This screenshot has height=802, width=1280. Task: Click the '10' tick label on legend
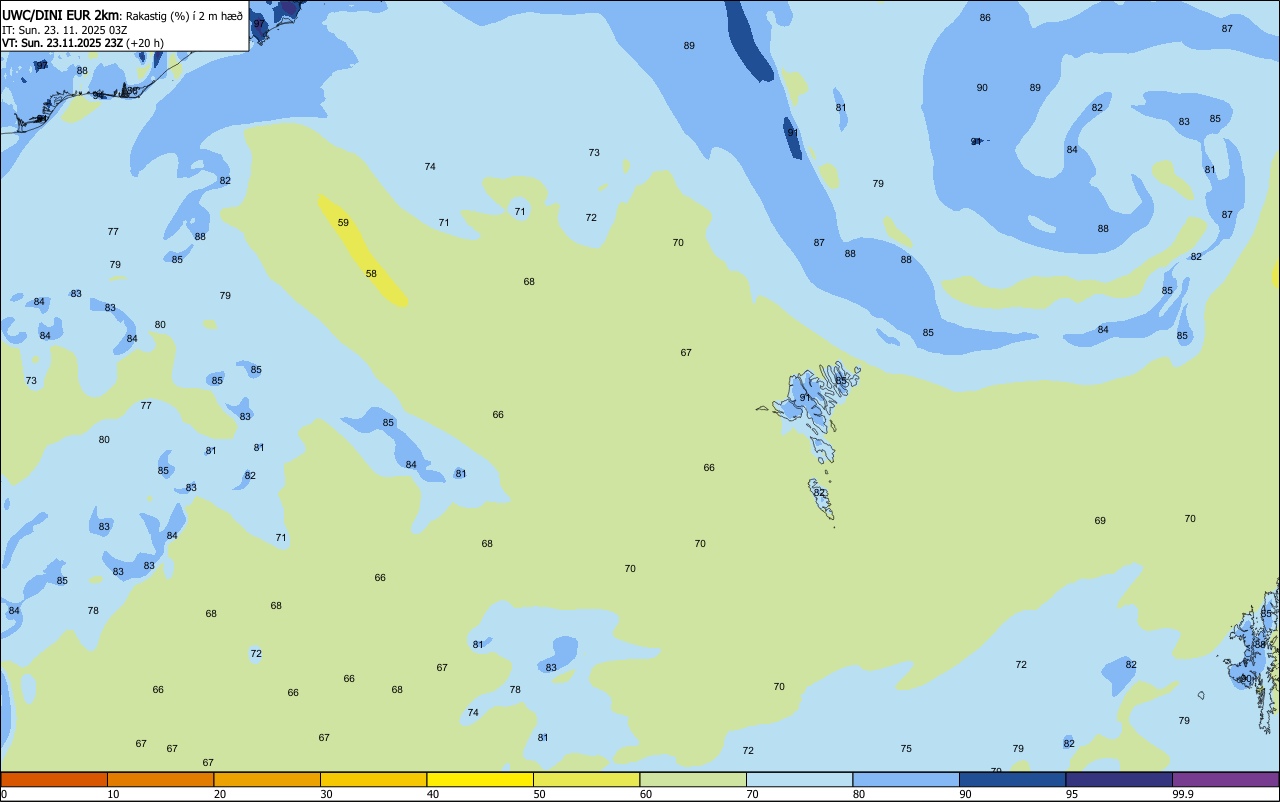click(113, 794)
